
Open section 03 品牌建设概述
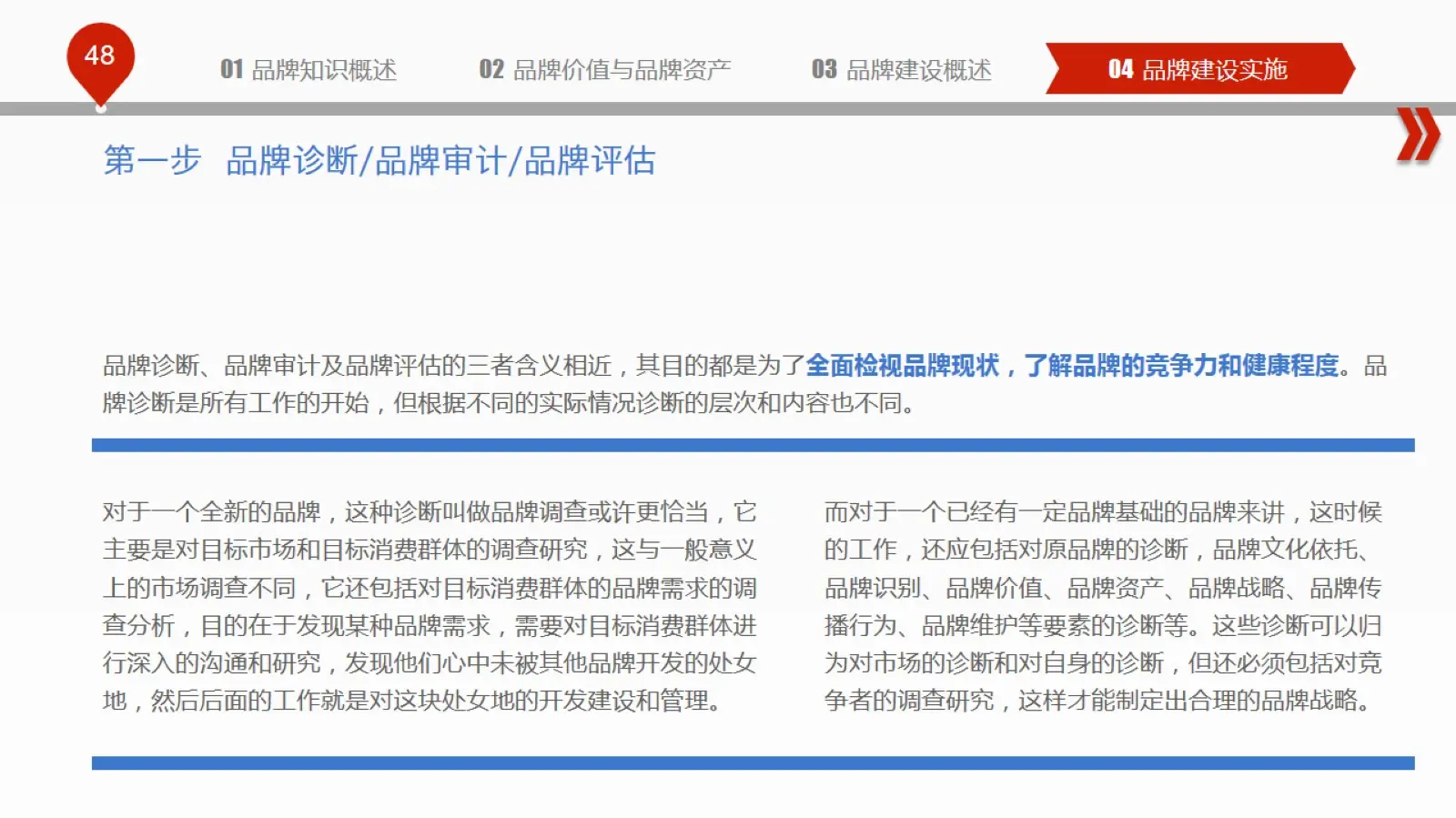tap(902, 69)
